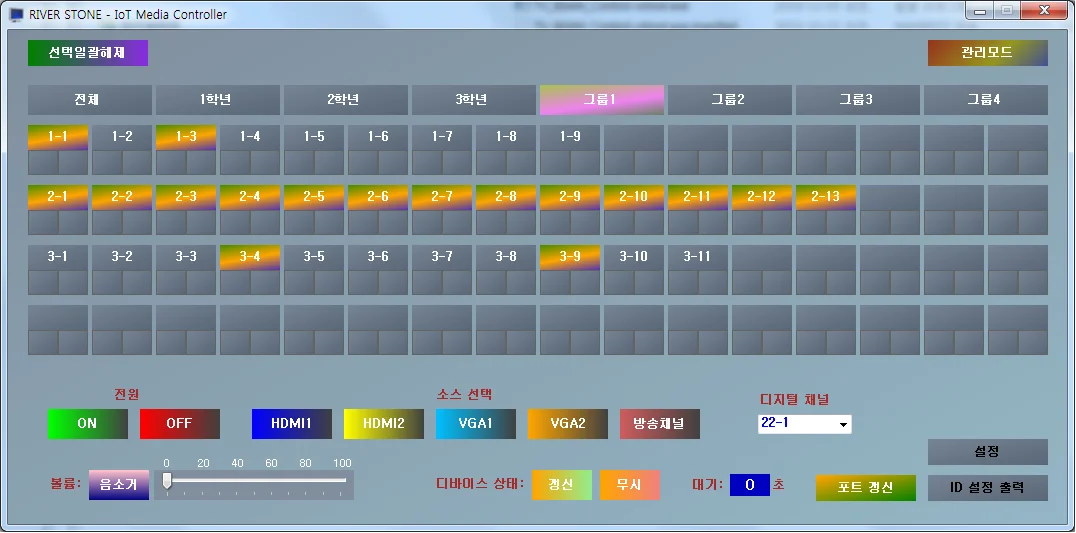Switch to the 그룹1 group tab
The height and width of the screenshot is (533, 1076).
click(601, 100)
